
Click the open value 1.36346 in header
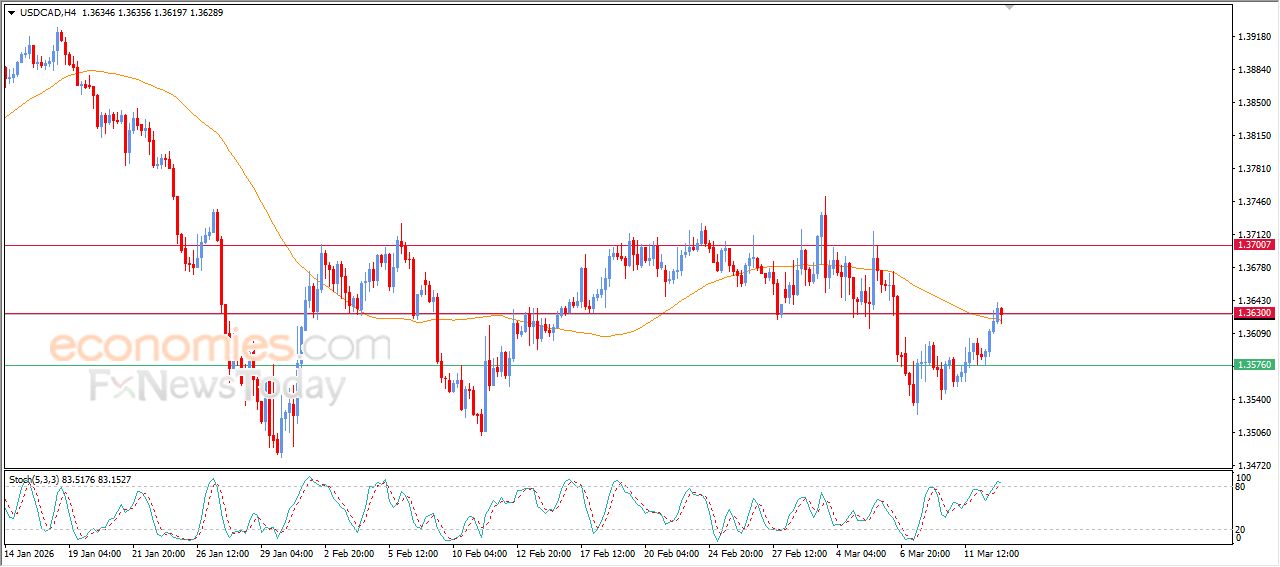(x=101, y=12)
